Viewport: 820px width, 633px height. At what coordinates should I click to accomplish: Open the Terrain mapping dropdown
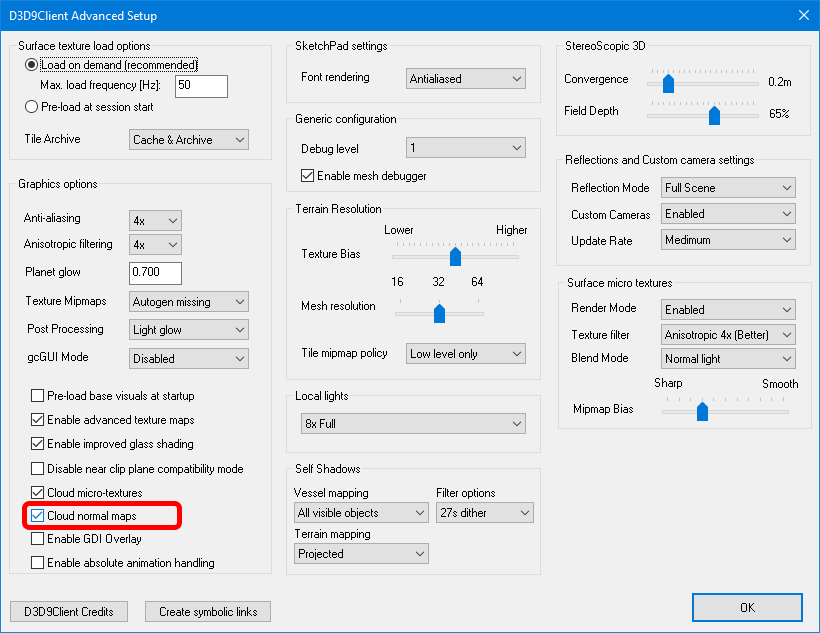pyautogui.click(x=361, y=553)
